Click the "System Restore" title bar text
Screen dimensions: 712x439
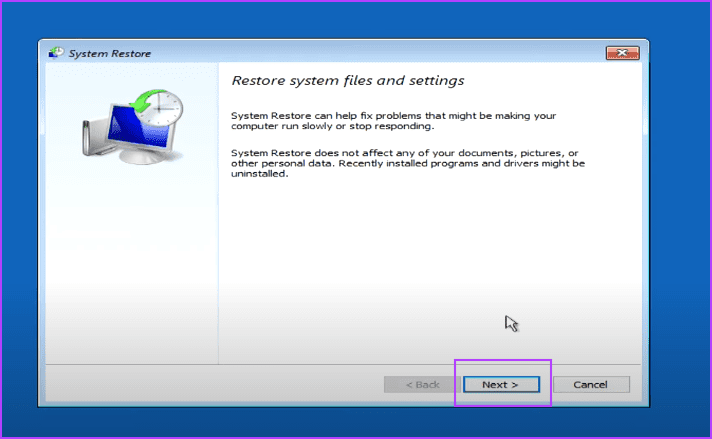tap(110, 53)
